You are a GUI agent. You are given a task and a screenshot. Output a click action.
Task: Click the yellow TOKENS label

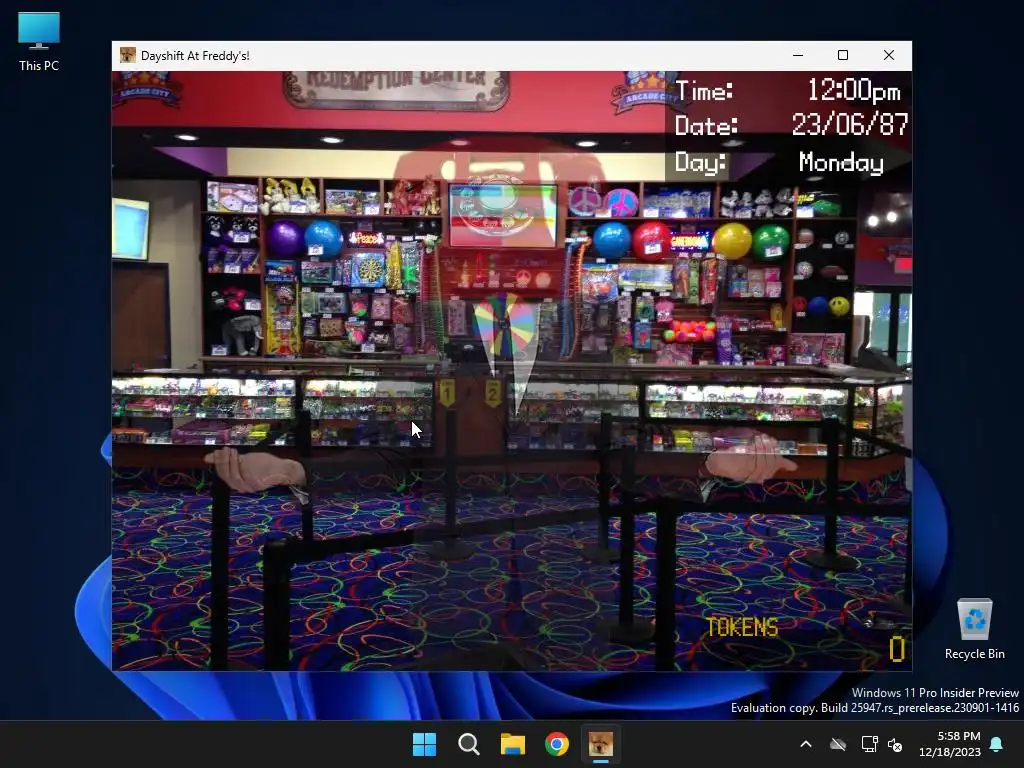coord(742,627)
